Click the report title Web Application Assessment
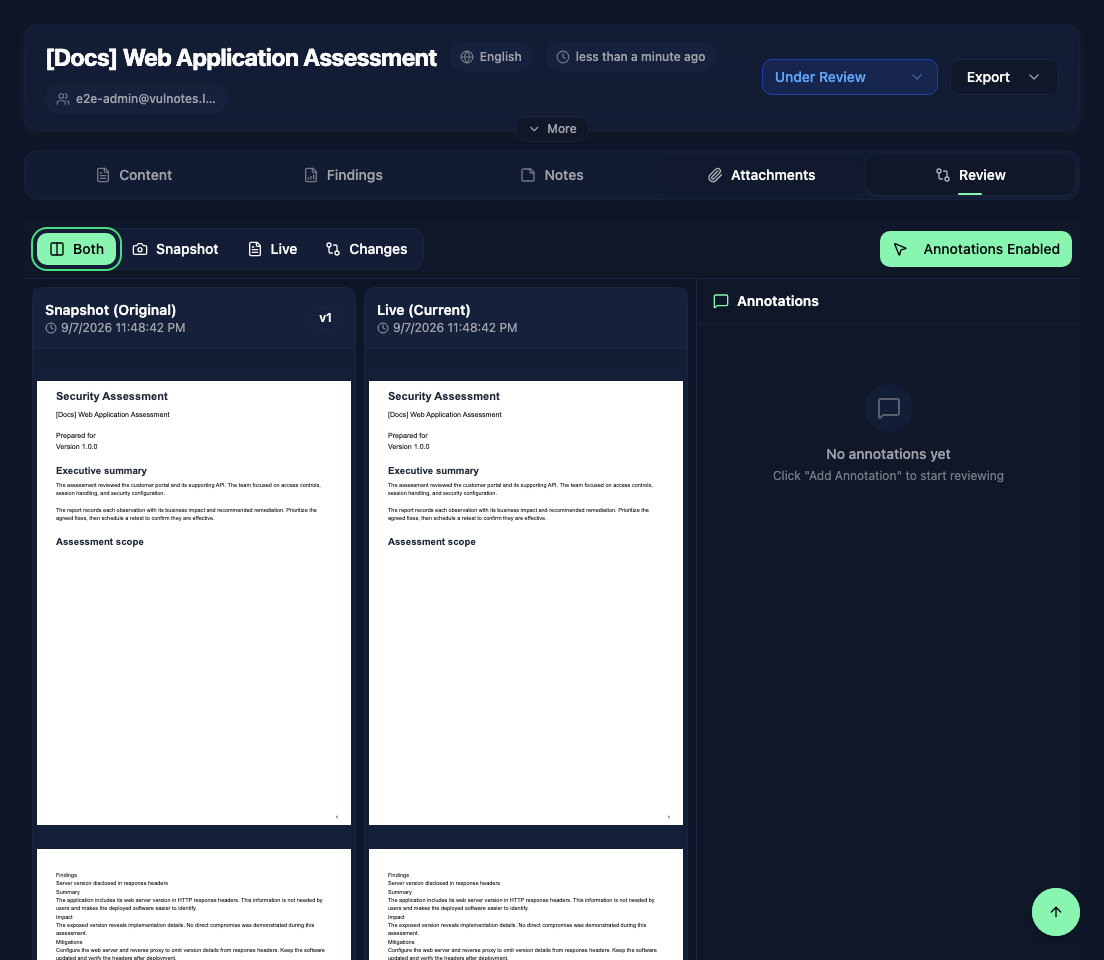This screenshot has width=1104, height=960. click(x=241, y=58)
